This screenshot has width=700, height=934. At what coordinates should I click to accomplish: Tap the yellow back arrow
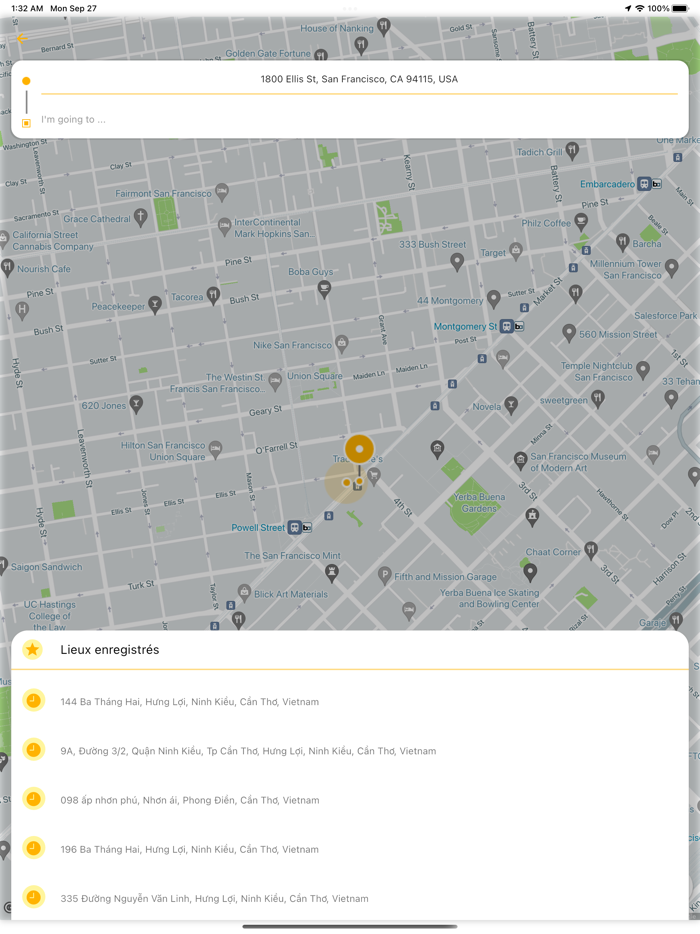tap(22, 39)
